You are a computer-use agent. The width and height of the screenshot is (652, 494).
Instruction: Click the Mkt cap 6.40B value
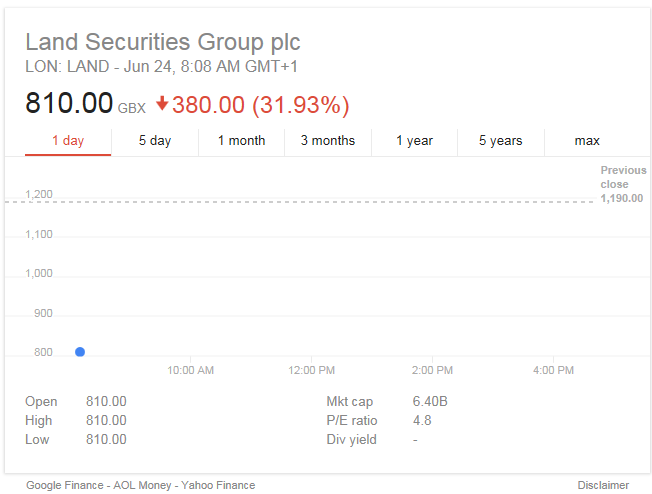tap(430, 401)
